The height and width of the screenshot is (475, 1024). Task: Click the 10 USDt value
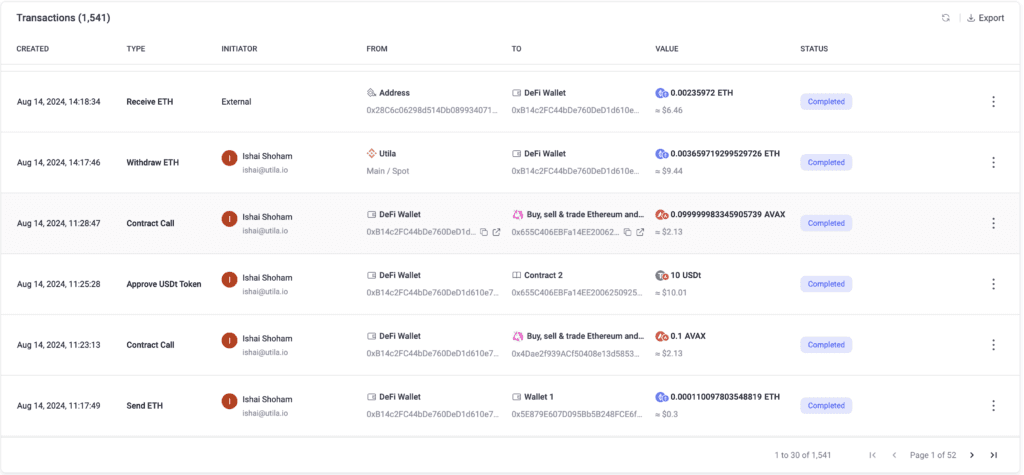coord(686,275)
